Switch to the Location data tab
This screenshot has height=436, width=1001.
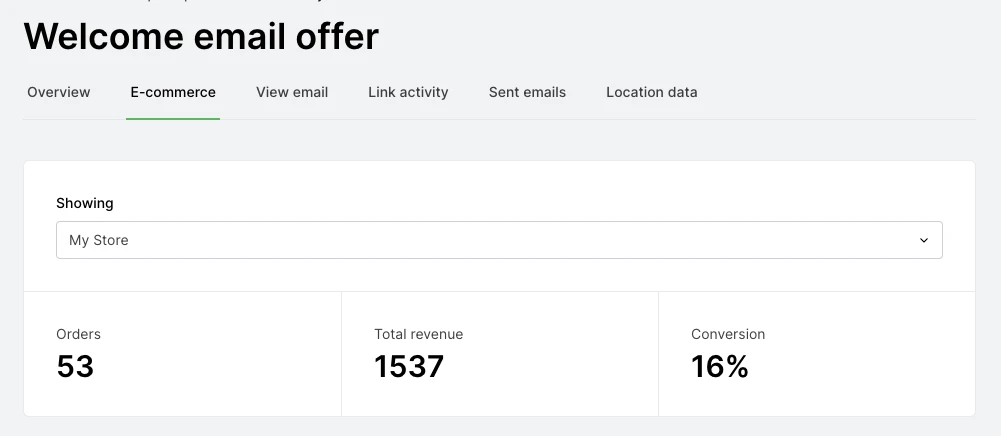tap(651, 92)
